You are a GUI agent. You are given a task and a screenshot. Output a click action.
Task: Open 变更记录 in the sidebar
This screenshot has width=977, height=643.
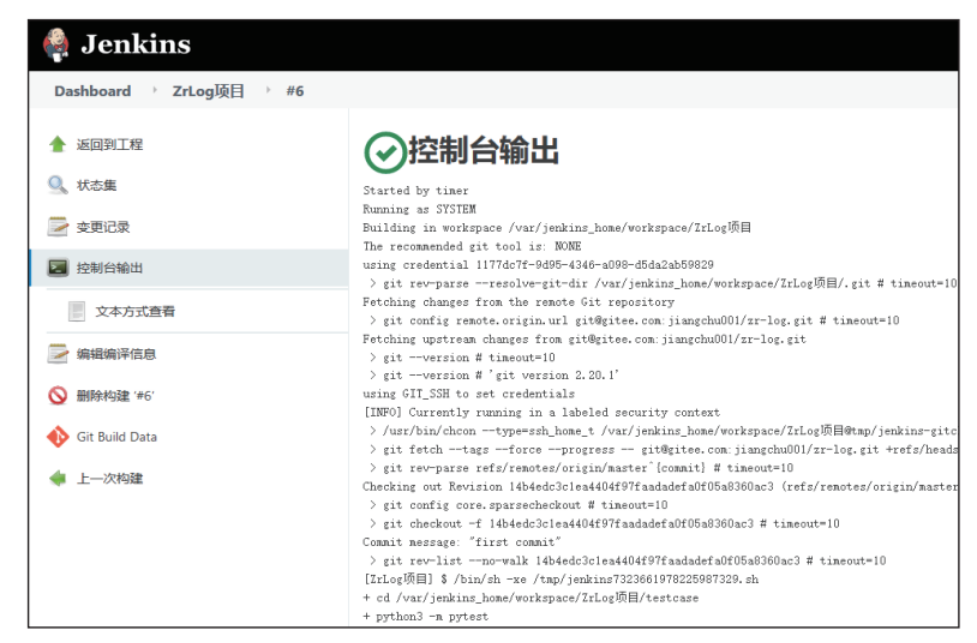point(103,227)
